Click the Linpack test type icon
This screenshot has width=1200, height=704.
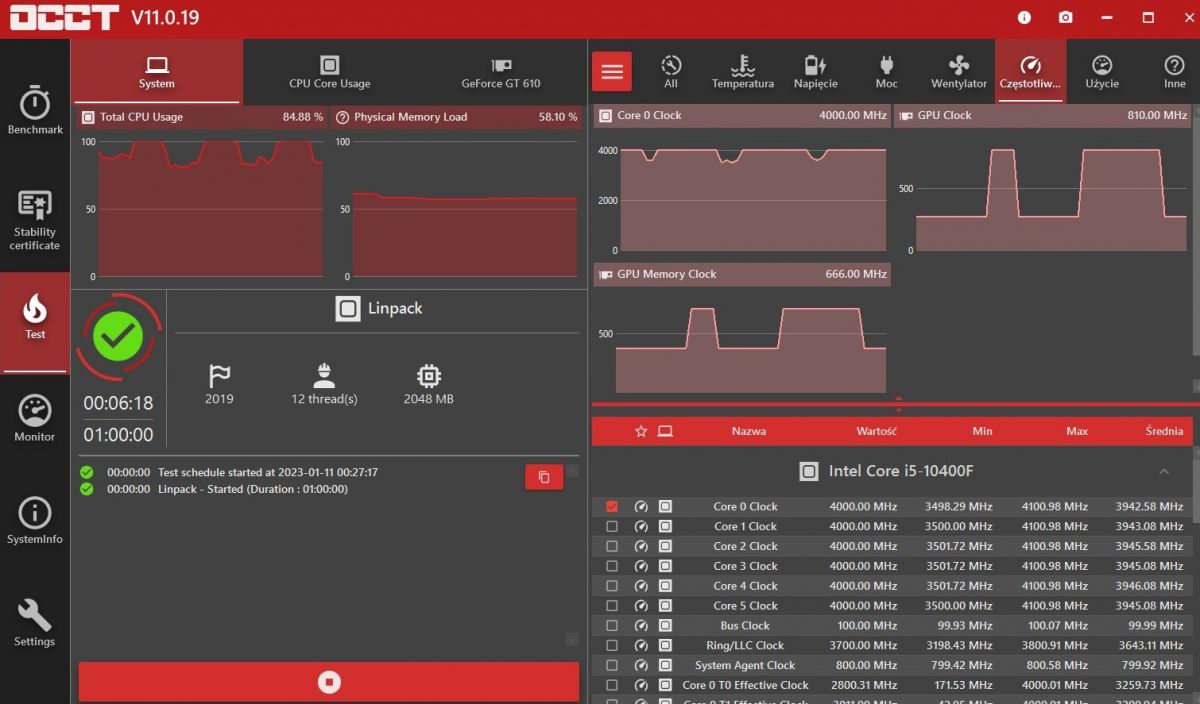pos(347,308)
